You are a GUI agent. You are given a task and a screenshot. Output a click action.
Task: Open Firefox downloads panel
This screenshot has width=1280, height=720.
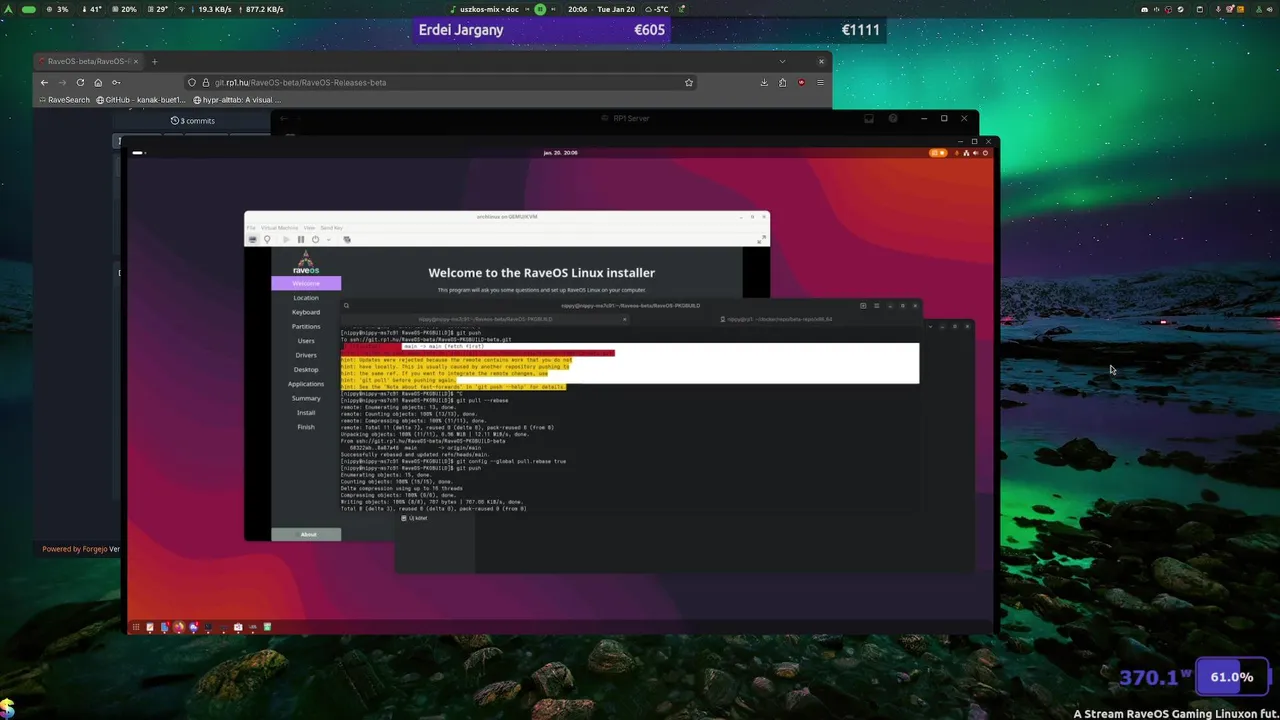pyautogui.click(x=764, y=82)
